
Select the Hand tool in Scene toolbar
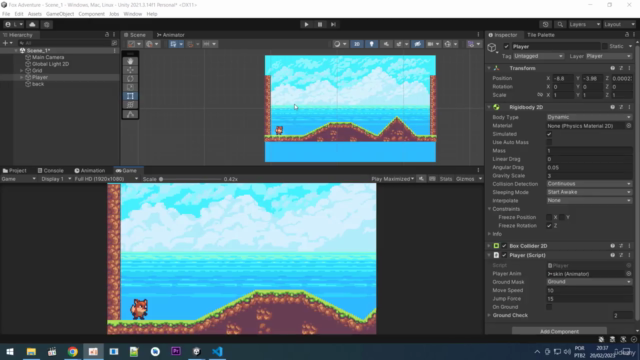[130, 61]
